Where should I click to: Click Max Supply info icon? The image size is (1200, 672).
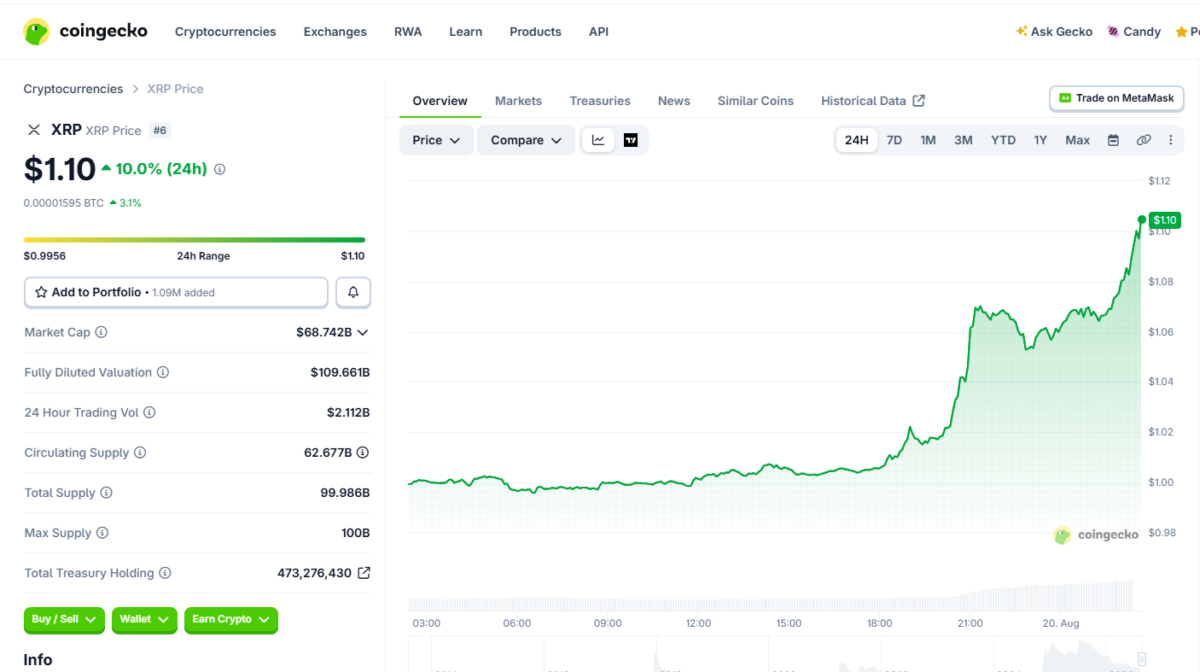[102, 533]
